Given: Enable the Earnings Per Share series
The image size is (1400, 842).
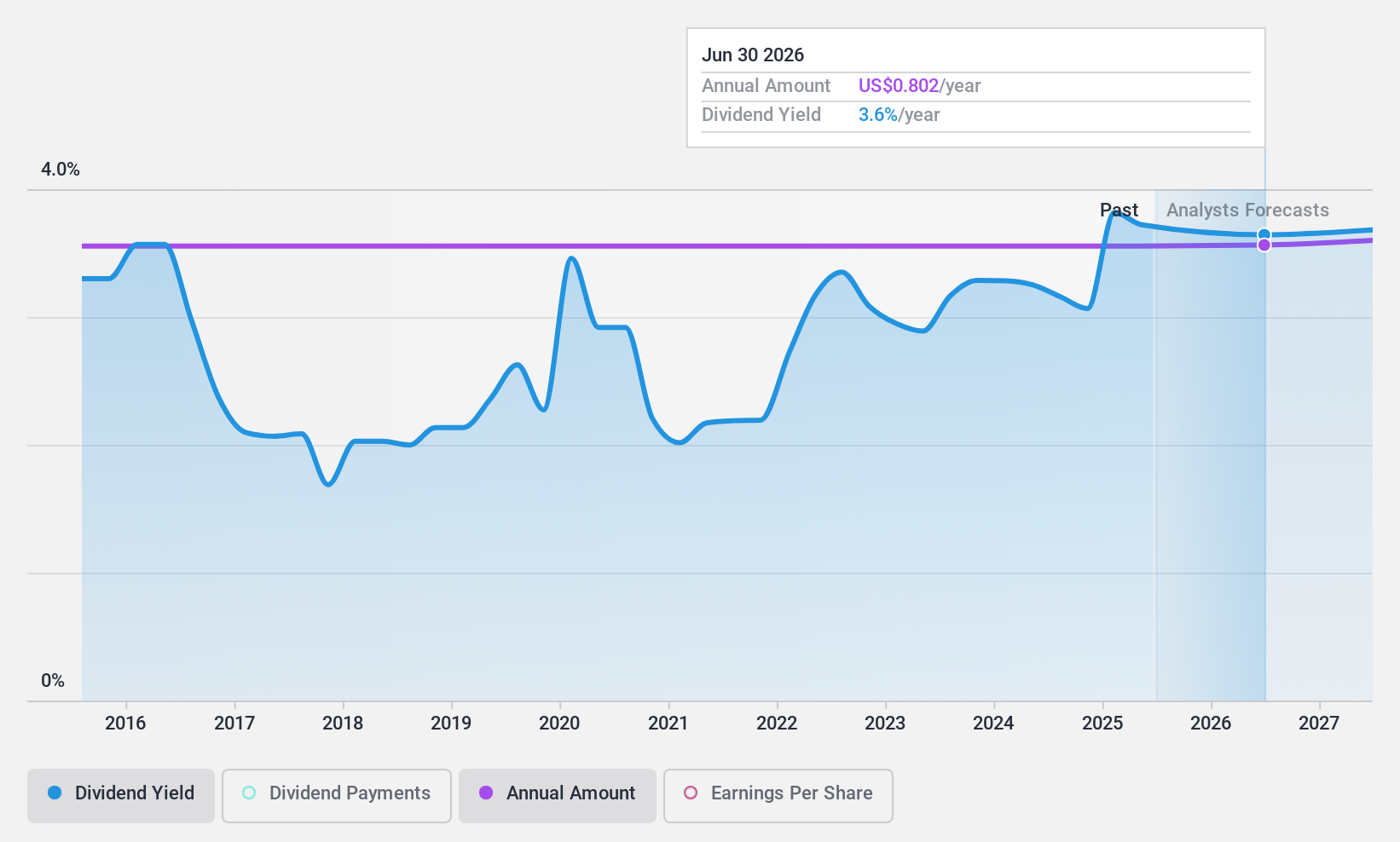Looking at the screenshot, I should click(778, 796).
